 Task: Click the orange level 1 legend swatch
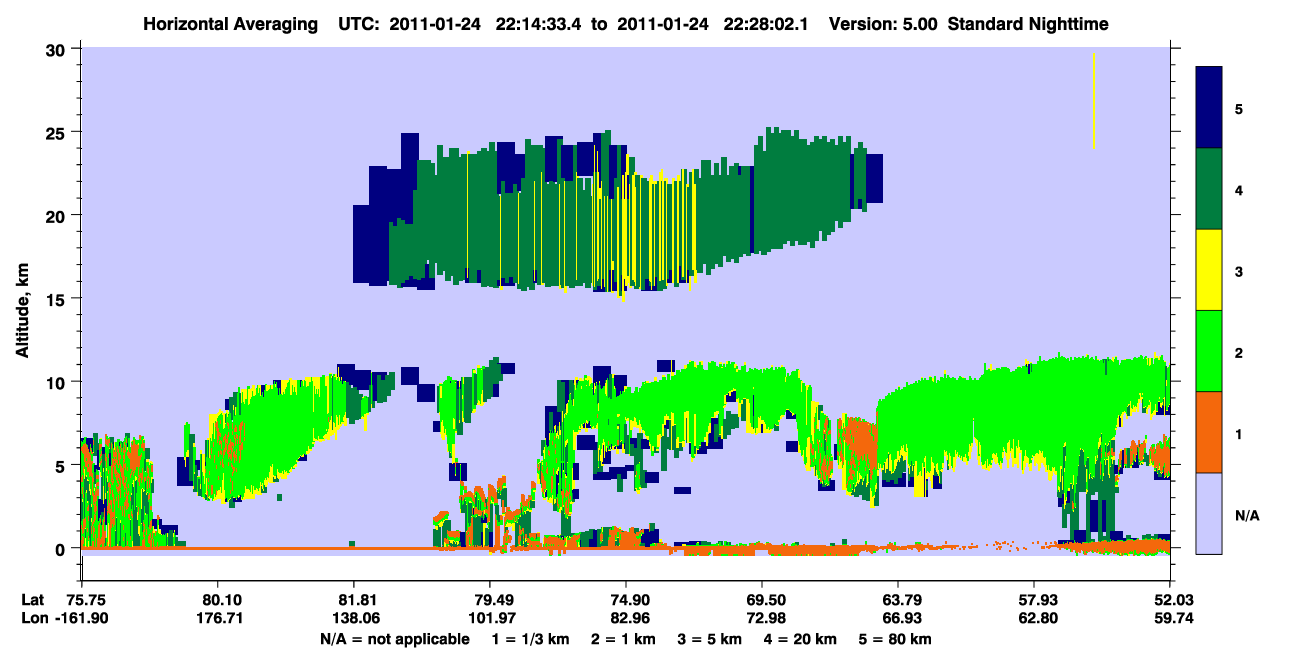[1210, 431]
